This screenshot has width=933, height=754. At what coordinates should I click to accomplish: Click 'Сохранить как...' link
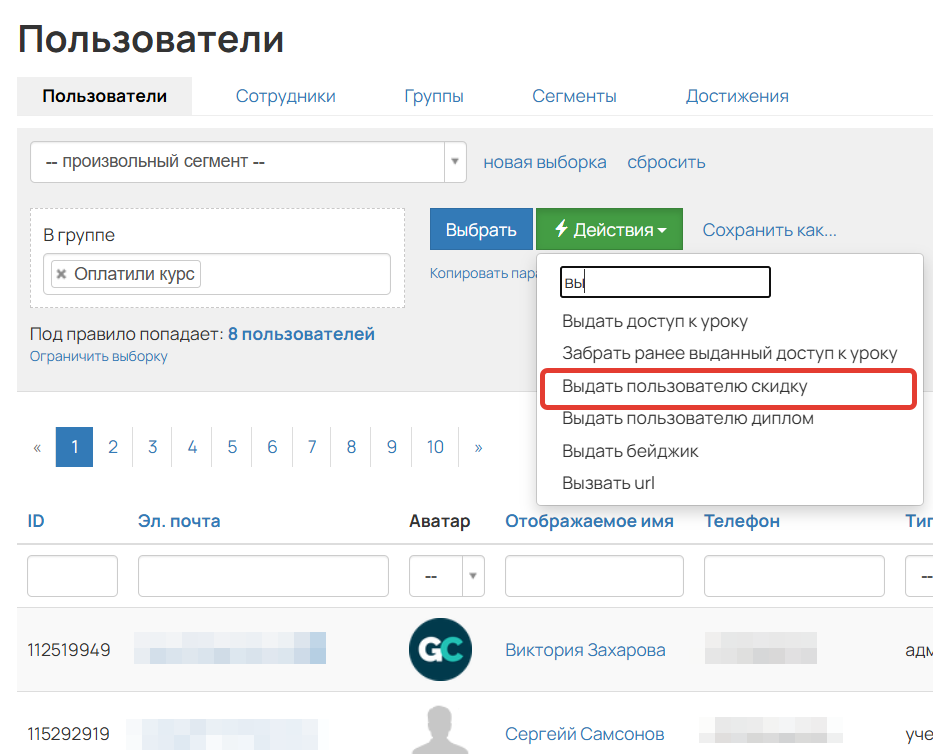point(769,230)
